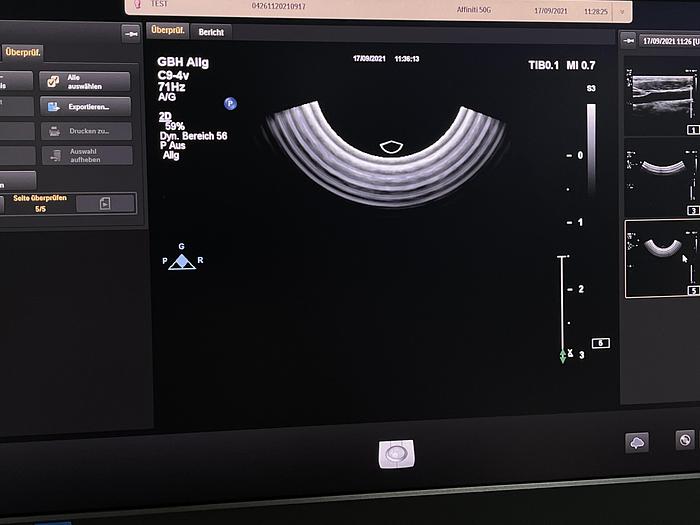Click the depth scale 2 marker
This screenshot has height=525, width=700.
pyautogui.click(x=581, y=289)
